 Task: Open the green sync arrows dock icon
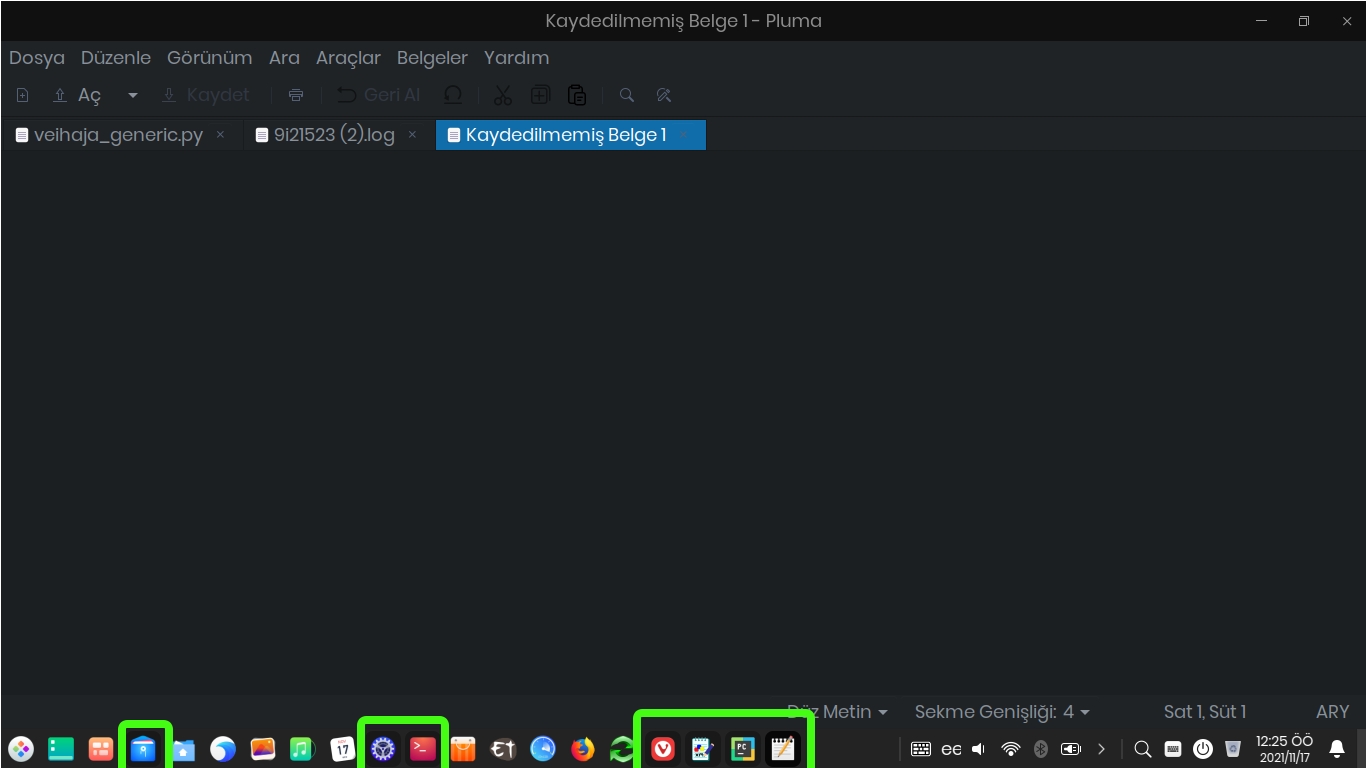tap(623, 748)
